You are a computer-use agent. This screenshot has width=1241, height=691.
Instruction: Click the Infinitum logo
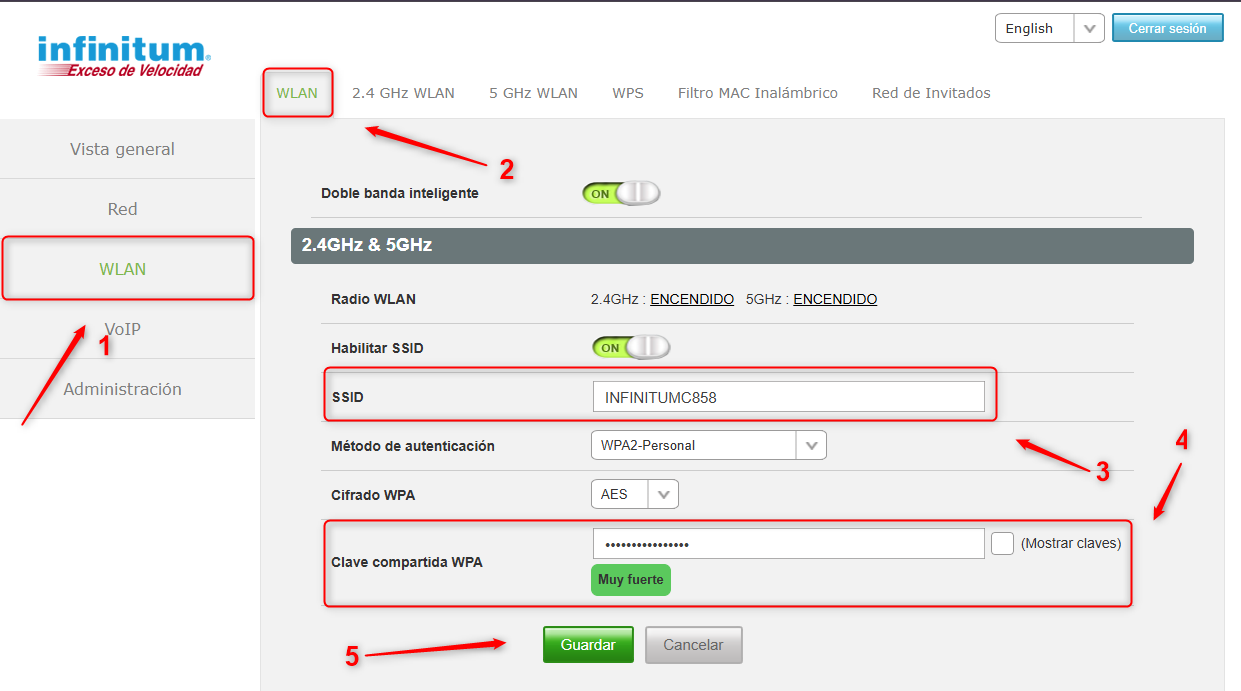coord(123,56)
